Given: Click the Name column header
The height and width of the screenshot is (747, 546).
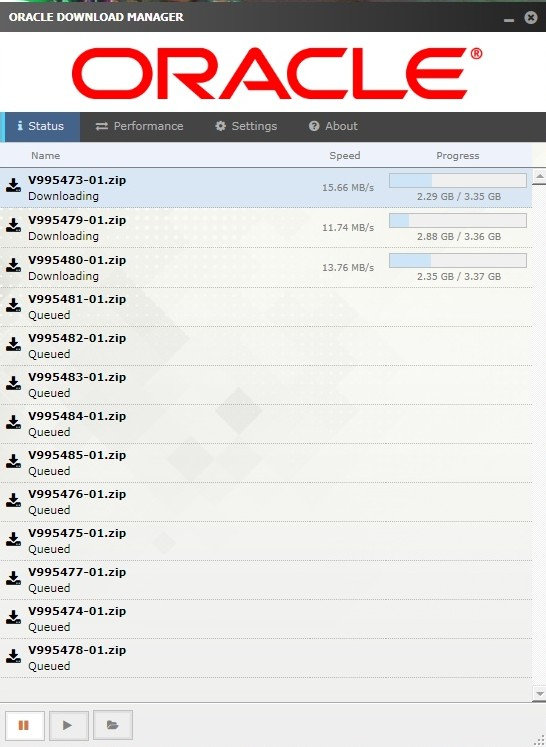Looking at the screenshot, I should pos(46,155).
